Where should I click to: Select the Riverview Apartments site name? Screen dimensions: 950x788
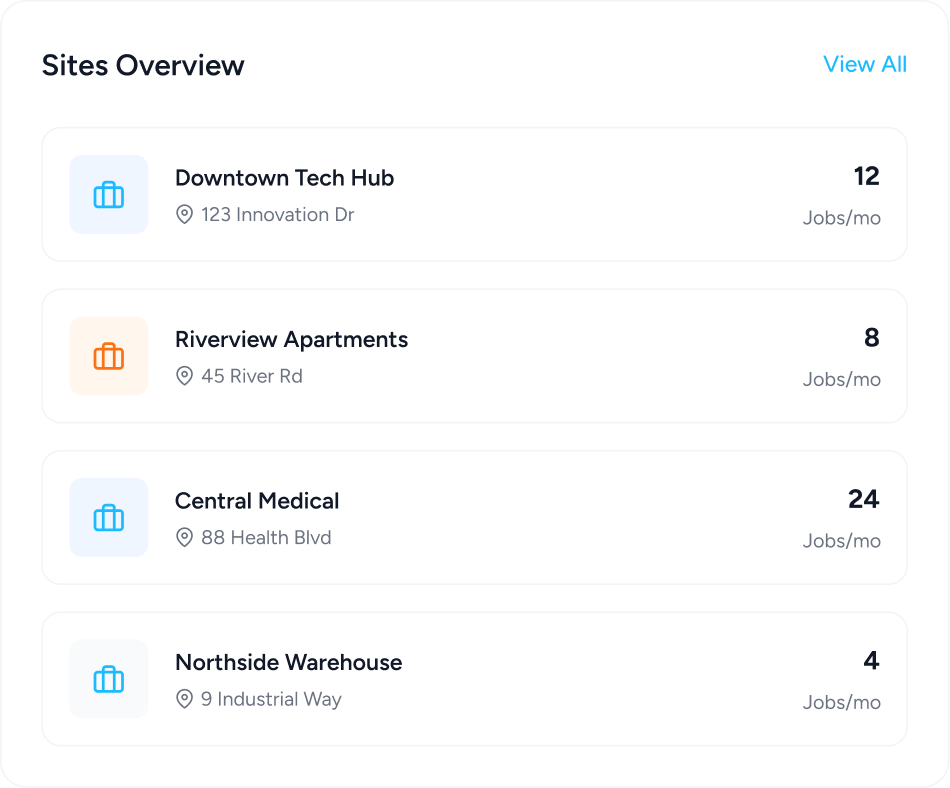click(291, 339)
